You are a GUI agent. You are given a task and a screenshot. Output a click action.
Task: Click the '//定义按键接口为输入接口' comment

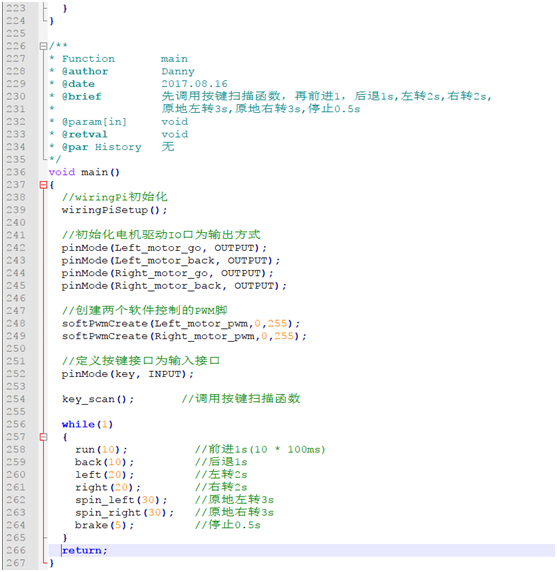(x=141, y=361)
